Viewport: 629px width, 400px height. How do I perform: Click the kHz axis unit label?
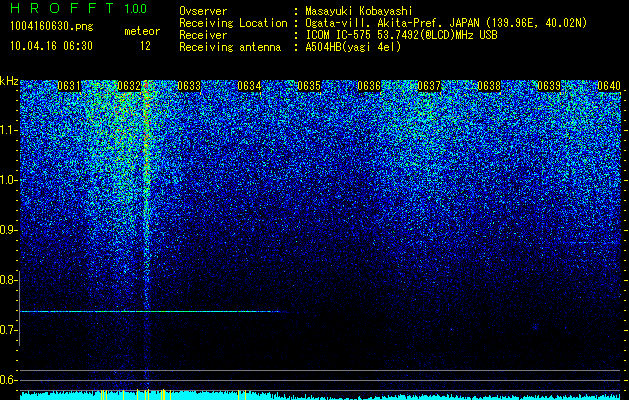pos(9,81)
